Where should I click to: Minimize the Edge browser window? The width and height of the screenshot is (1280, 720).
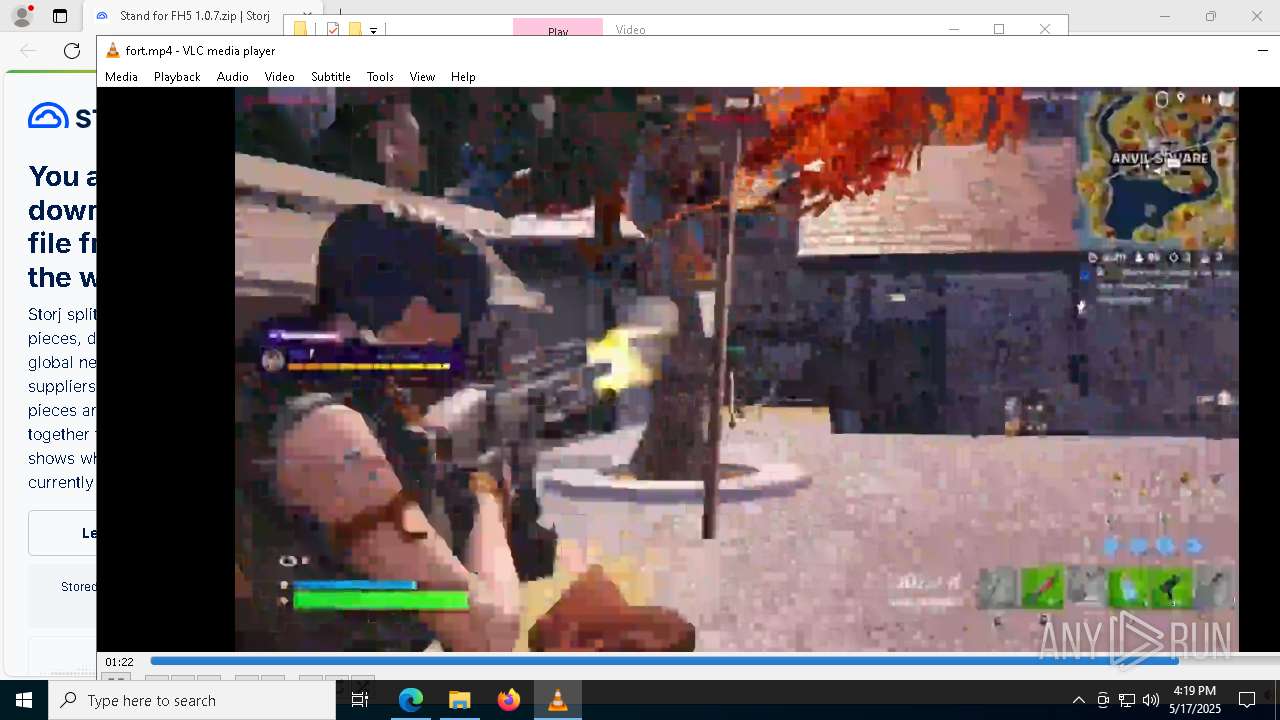[1164, 16]
